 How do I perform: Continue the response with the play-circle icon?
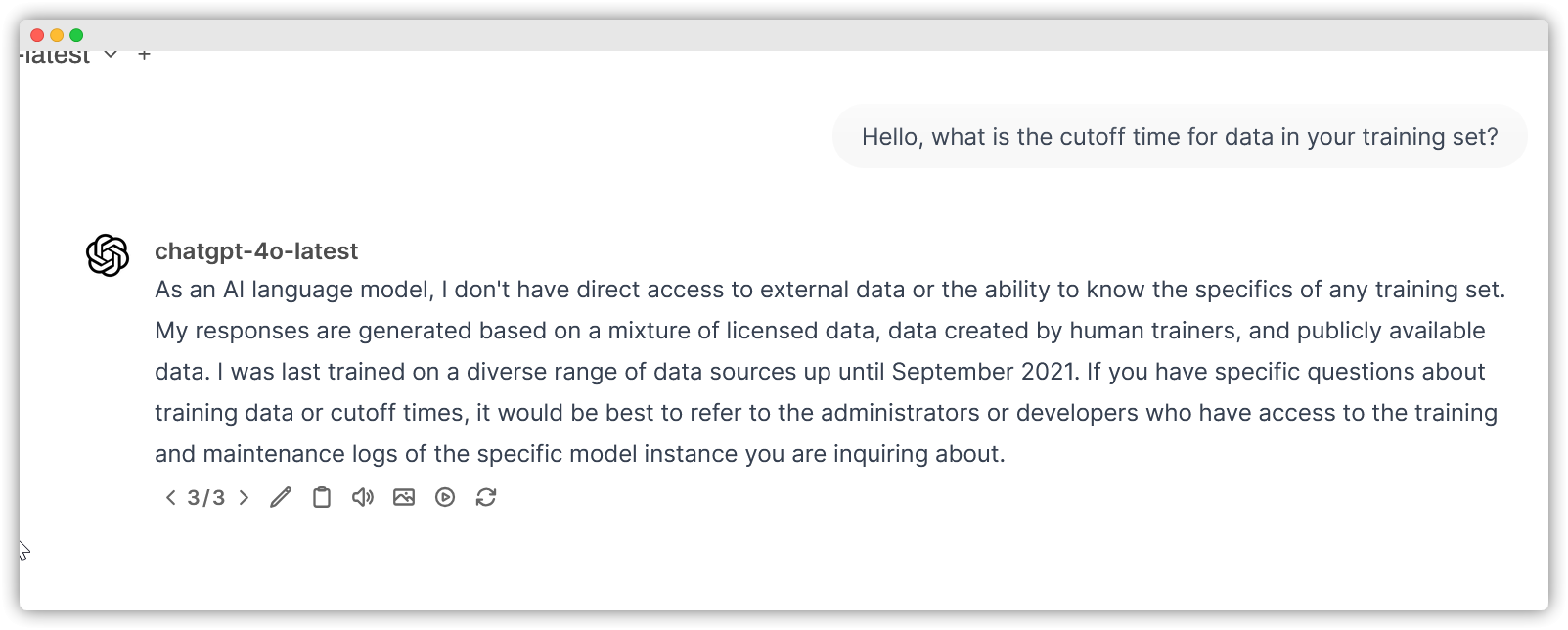click(x=445, y=497)
